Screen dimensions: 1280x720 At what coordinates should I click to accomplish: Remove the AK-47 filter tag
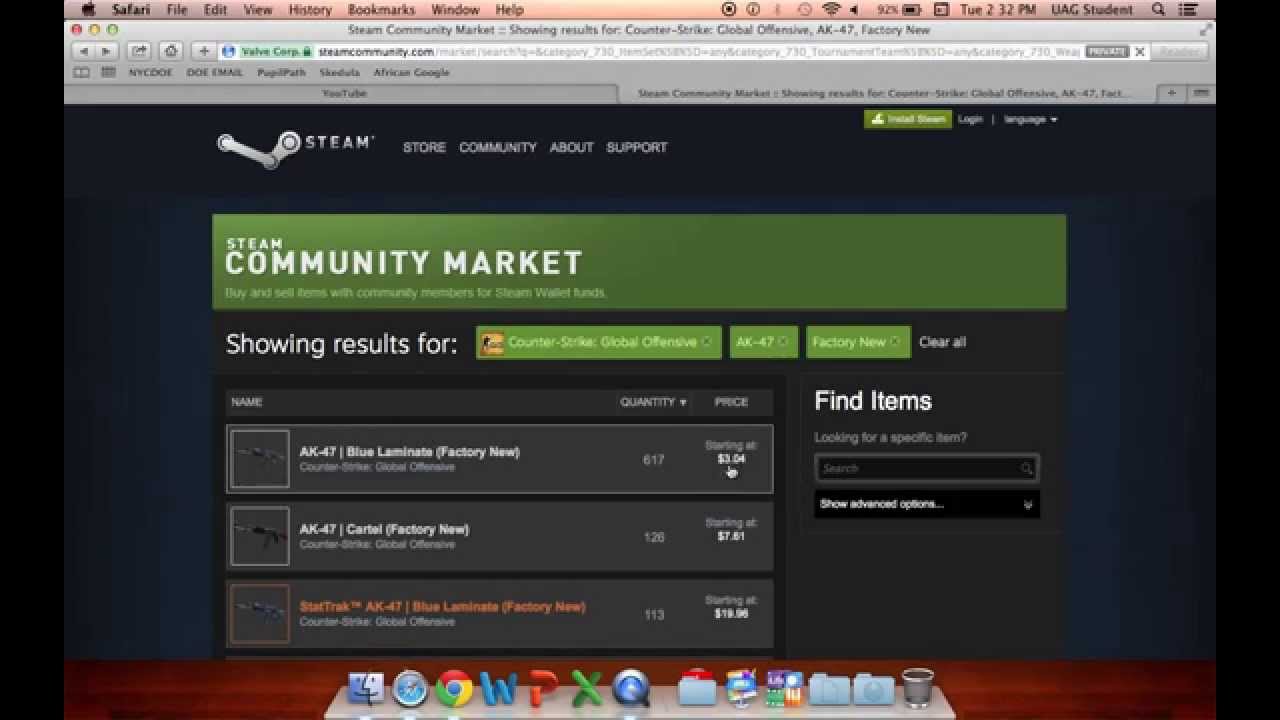(783, 342)
